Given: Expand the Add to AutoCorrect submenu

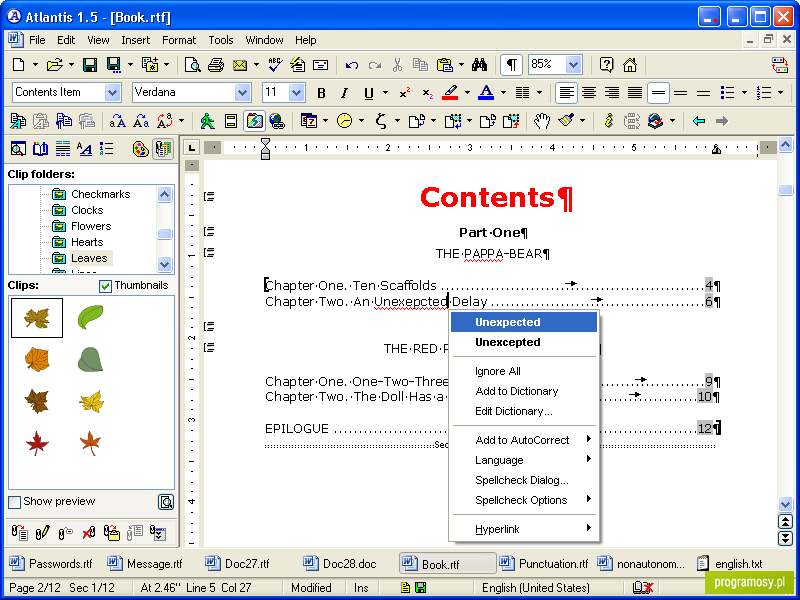Looking at the screenshot, I should pos(524,440).
